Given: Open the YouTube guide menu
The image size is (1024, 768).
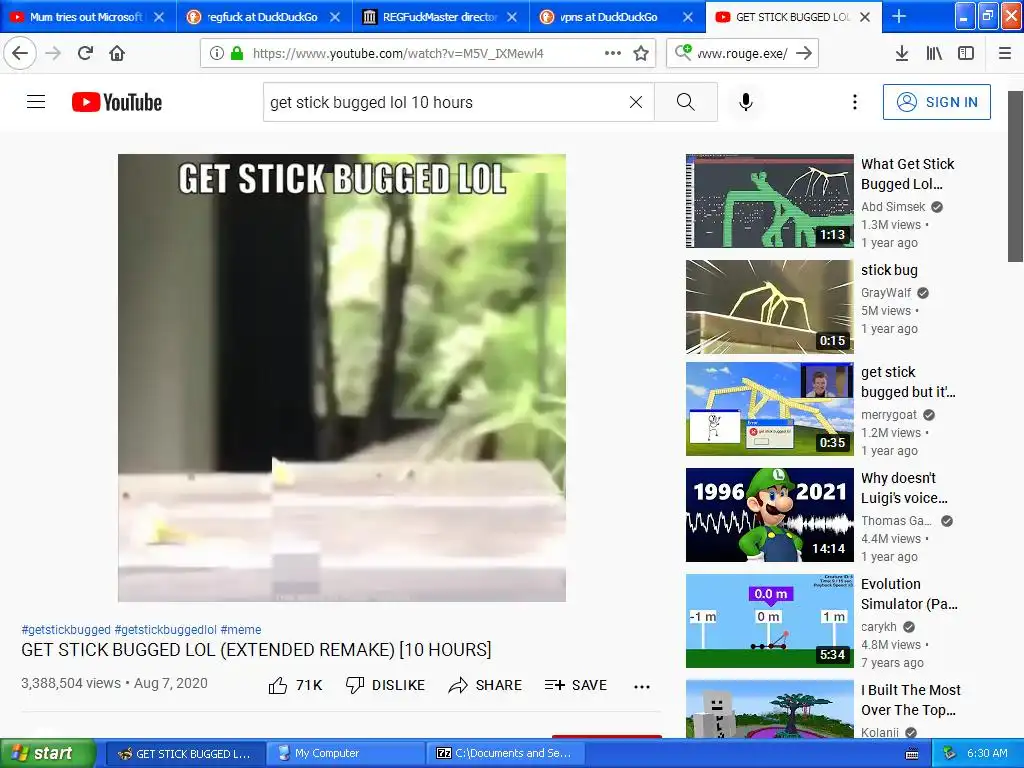Looking at the screenshot, I should 36,102.
